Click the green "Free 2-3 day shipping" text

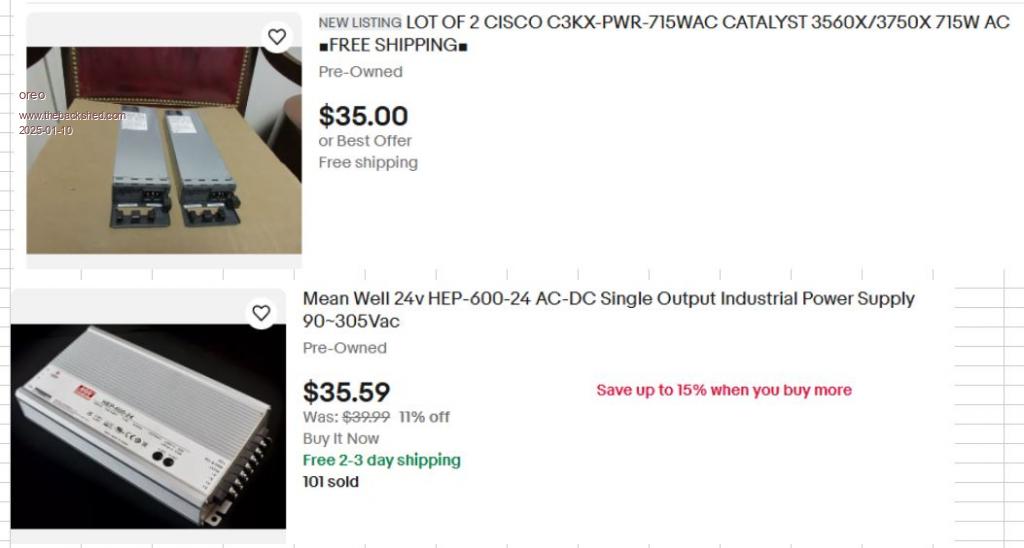tap(382, 460)
